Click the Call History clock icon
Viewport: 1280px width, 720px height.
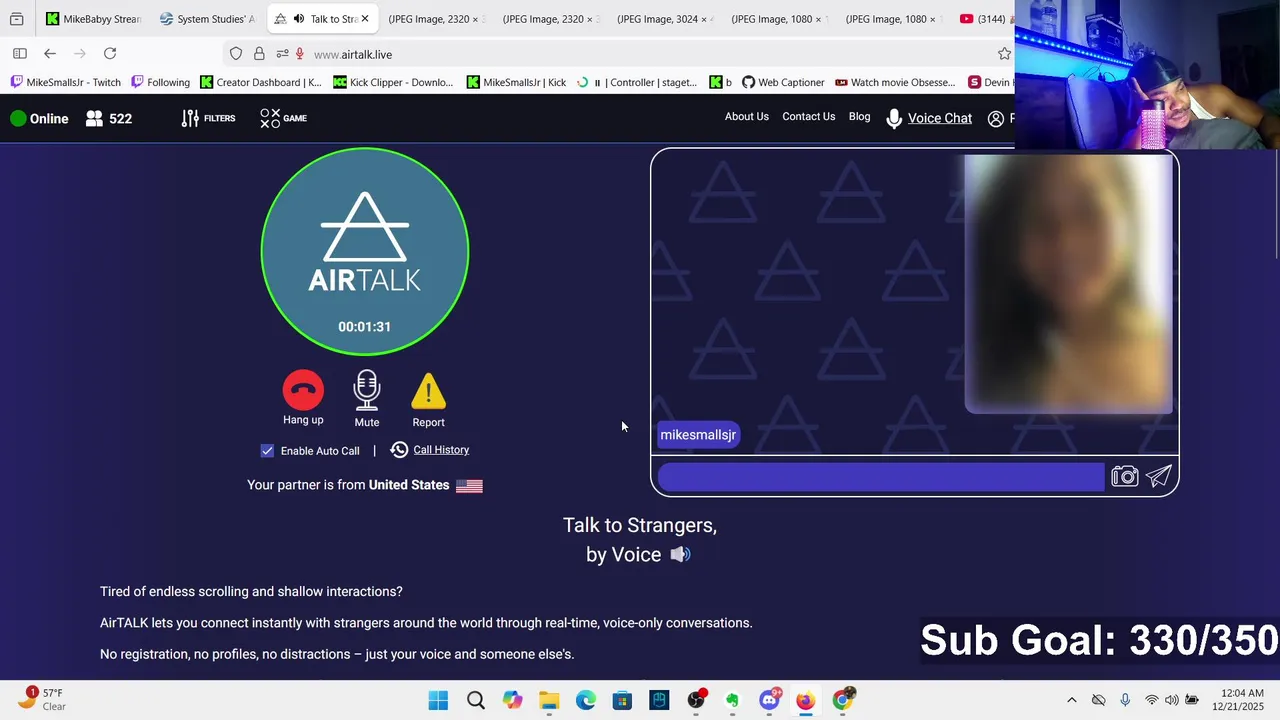coord(399,450)
